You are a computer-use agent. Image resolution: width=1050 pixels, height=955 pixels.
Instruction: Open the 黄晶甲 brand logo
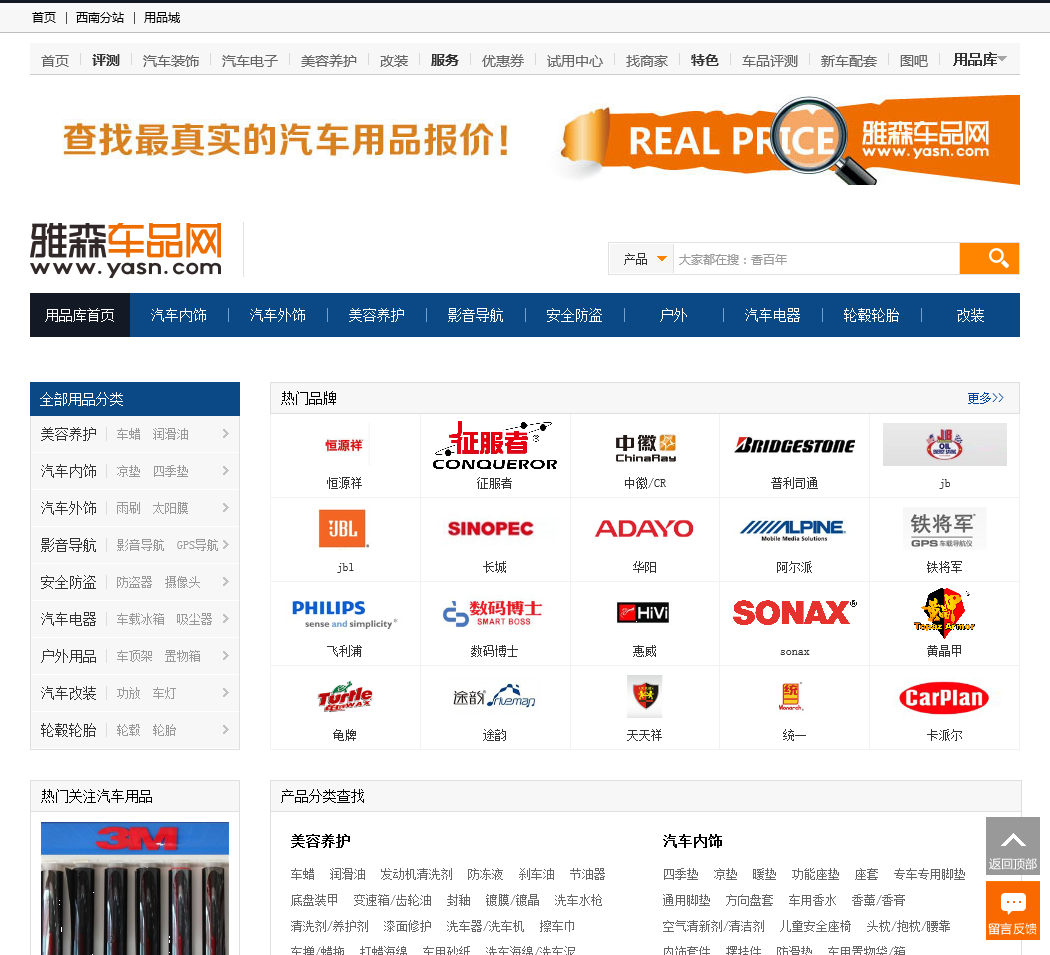click(x=944, y=611)
